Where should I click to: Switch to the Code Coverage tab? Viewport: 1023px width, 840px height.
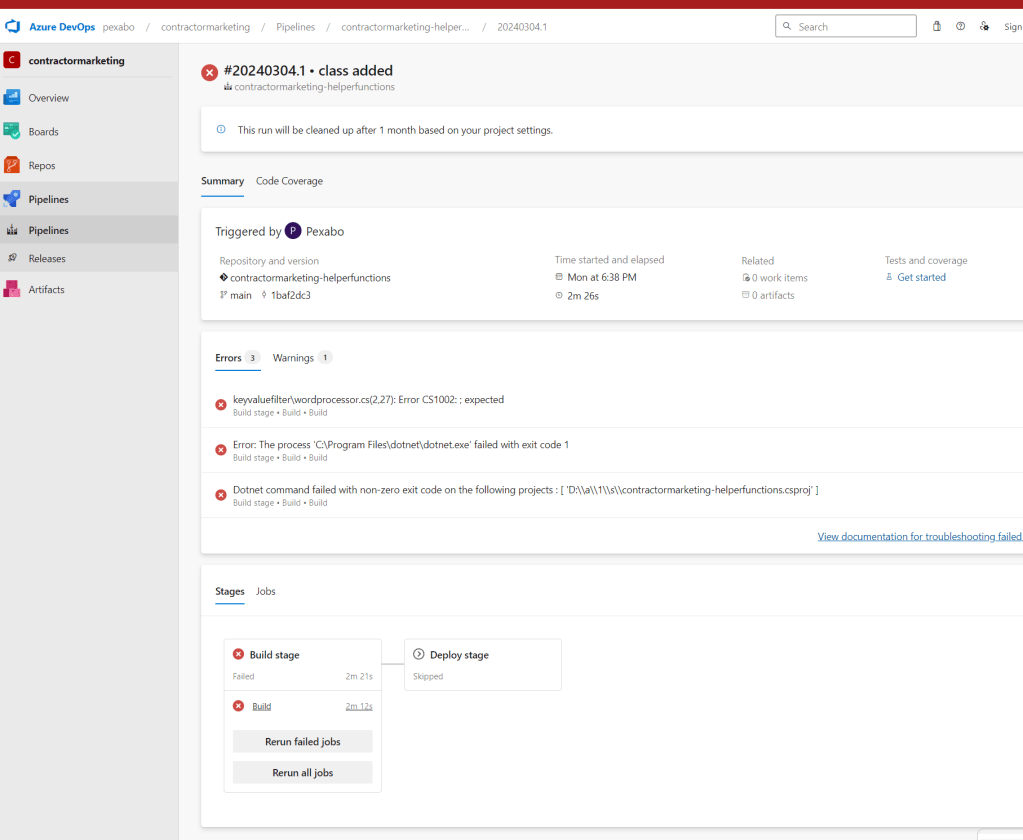click(x=289, y=181)
